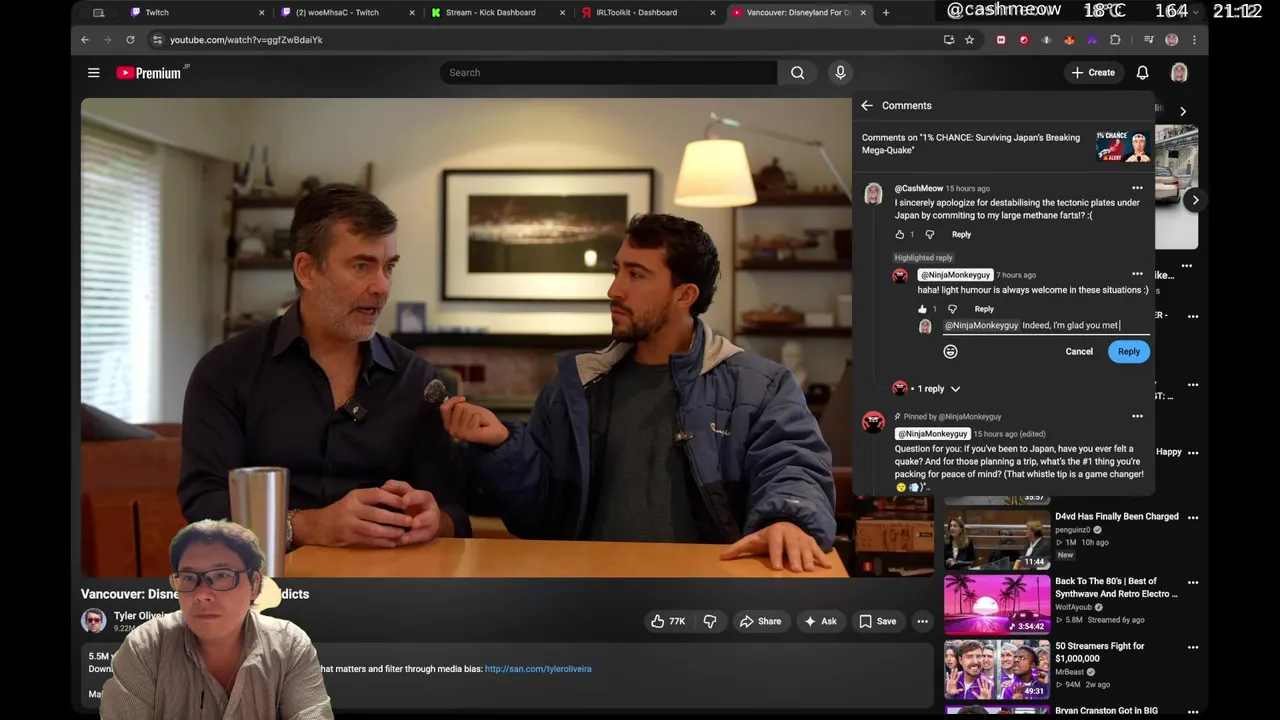The width and height of the screenshot is (1280, 720).
Task: Click the media control toolbar icon
Action: [1149, 40]
